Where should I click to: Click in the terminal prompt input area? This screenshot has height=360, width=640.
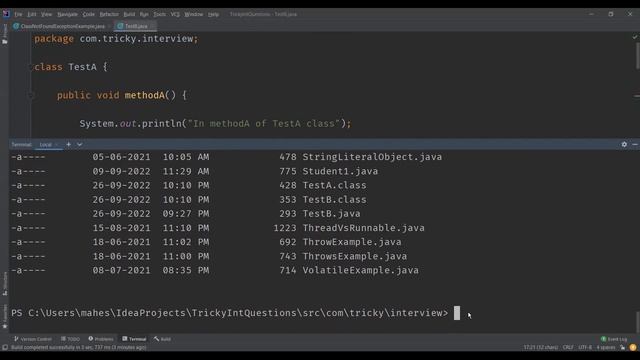click(x=457, y=313)
